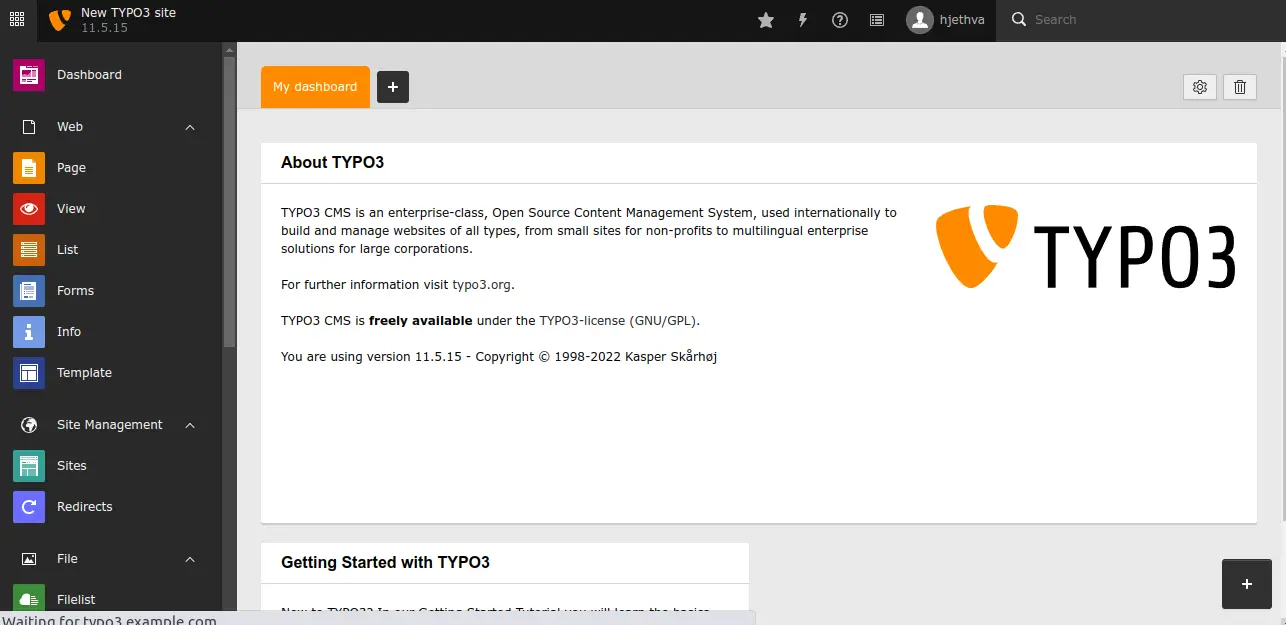Open the Info menu item

point(111,332)
